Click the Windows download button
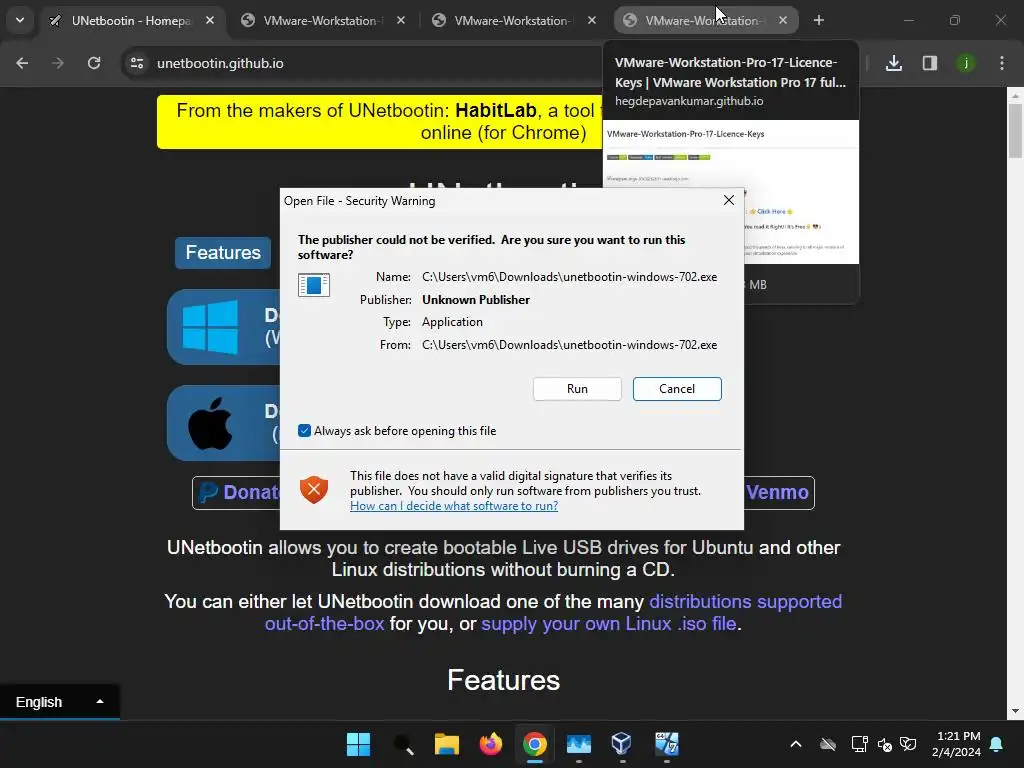 point(224,327)
